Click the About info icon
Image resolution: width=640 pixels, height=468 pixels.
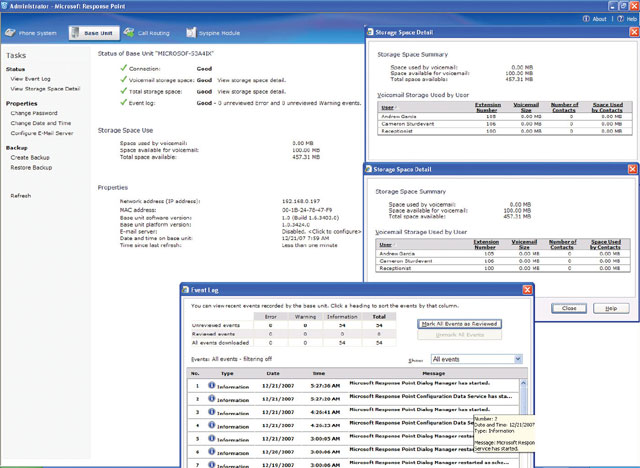(586, 19)
